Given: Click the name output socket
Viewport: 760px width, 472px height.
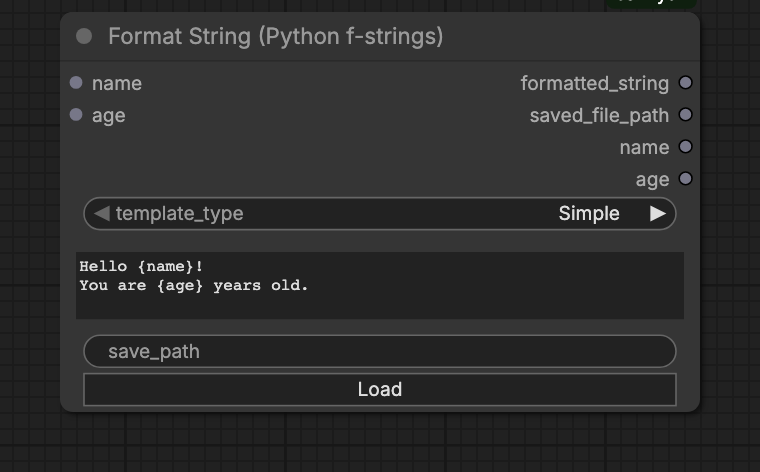Looking at the screenshot, I should [685, 147].
